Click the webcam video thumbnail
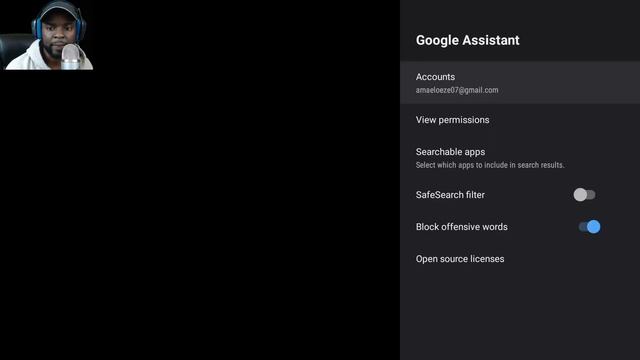640x360 pixels. (x=47, y=35)
